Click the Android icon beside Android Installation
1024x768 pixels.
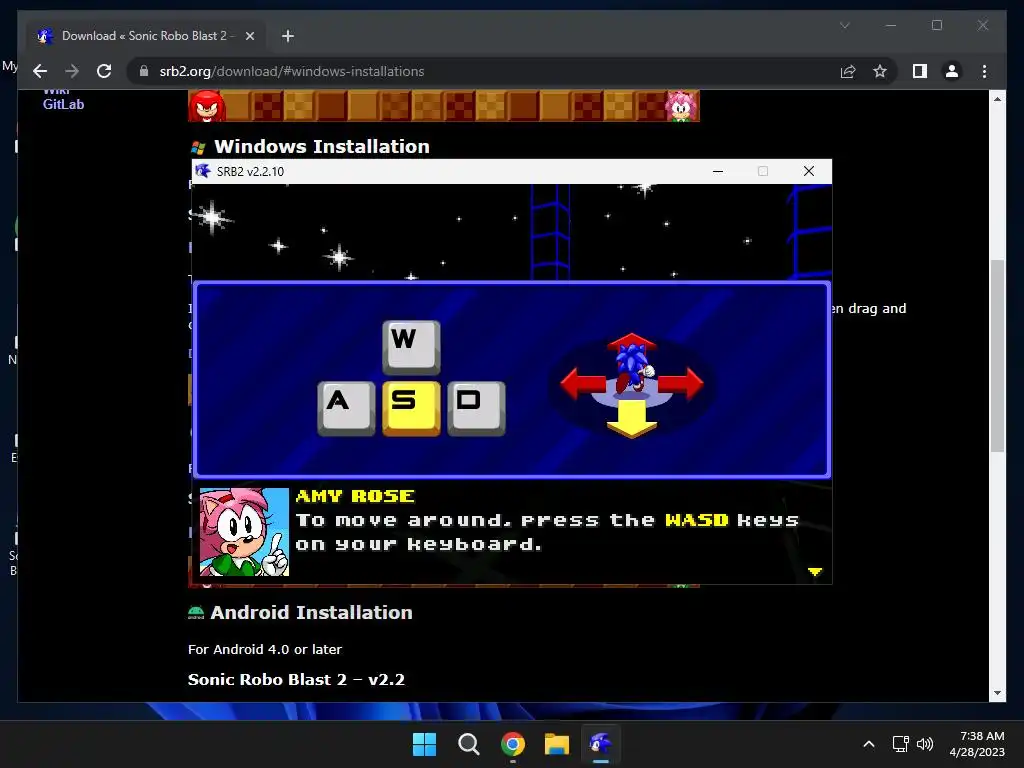pyautogui.click(x=196, y=613)
